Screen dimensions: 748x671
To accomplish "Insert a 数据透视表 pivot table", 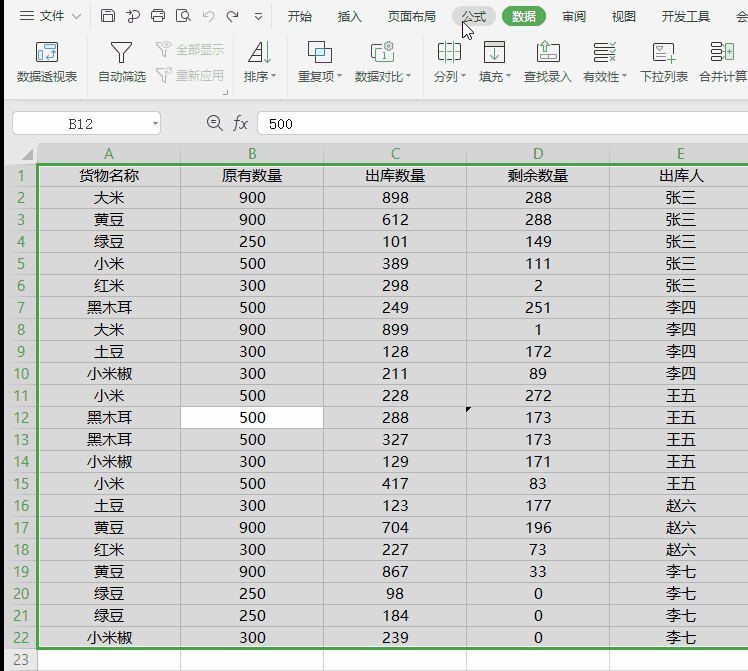I will click(47, 62).
